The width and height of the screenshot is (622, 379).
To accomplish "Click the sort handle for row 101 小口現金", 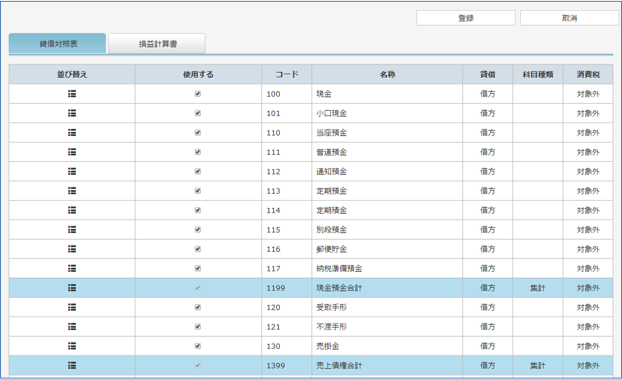I will click(x=72, y=113).
